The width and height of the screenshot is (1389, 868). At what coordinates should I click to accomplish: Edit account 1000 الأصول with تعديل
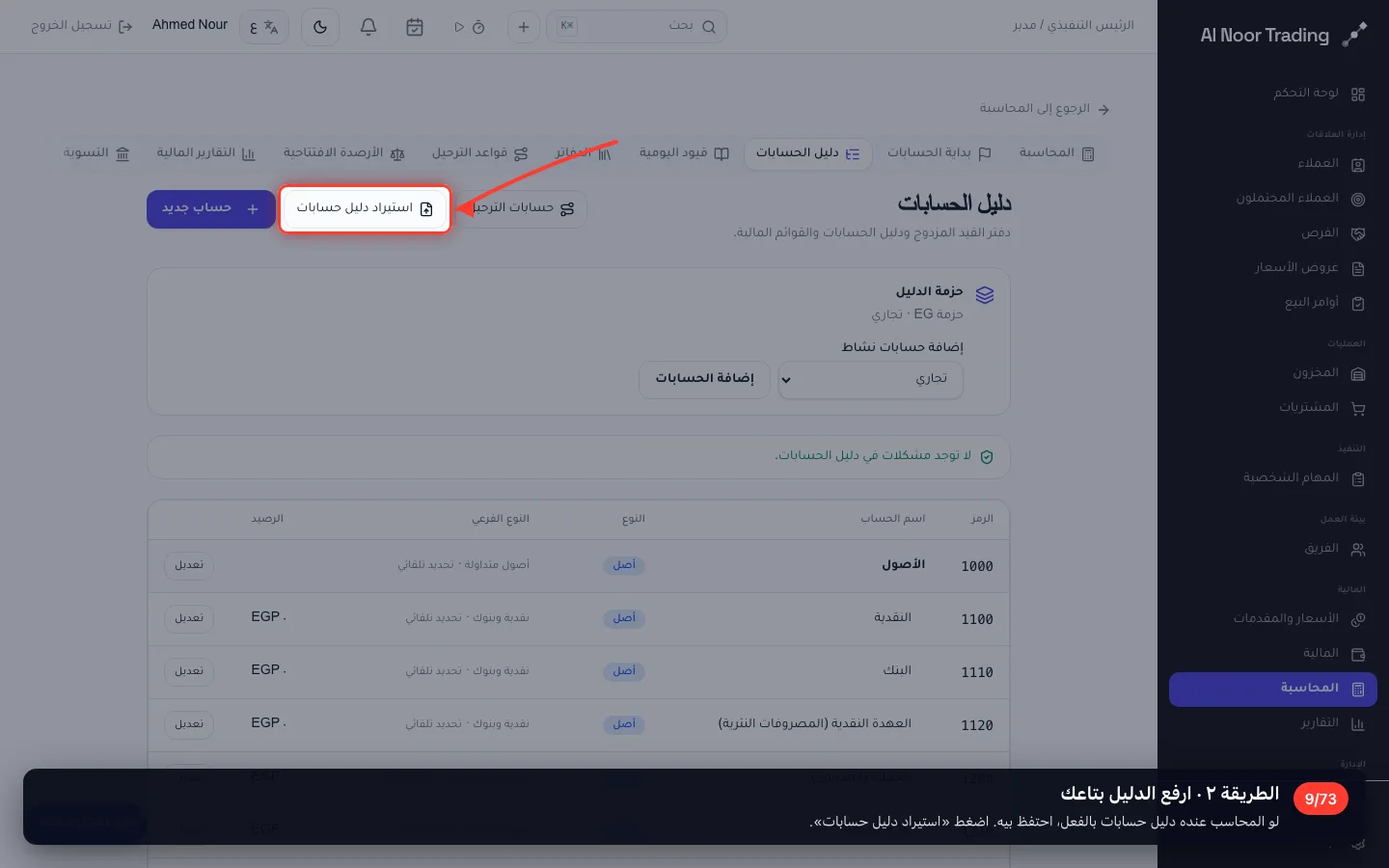click(x=189, y=565)
